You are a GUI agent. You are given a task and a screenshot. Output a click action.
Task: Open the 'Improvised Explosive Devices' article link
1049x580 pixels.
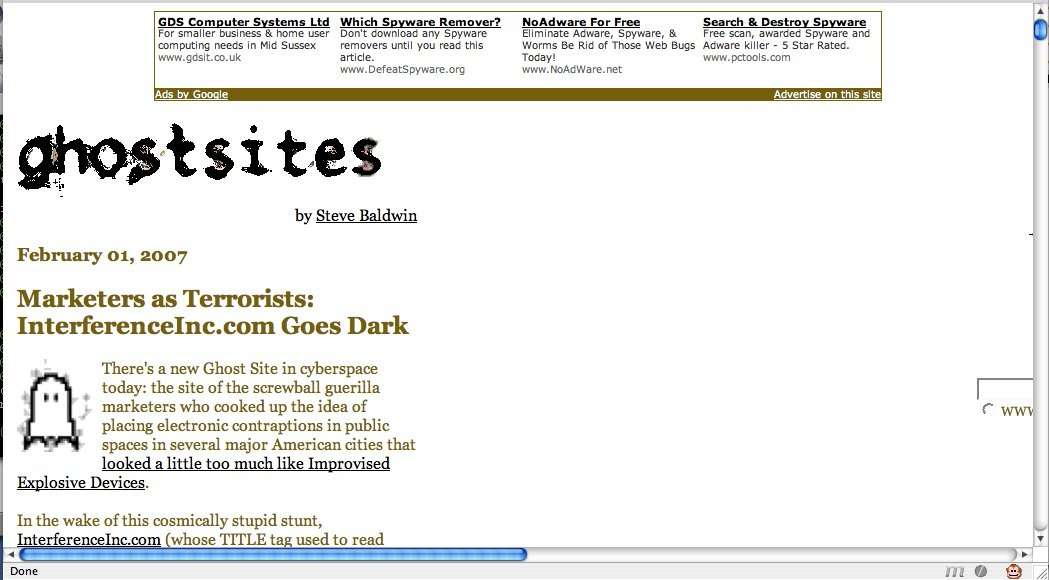(x=245, y=464)
